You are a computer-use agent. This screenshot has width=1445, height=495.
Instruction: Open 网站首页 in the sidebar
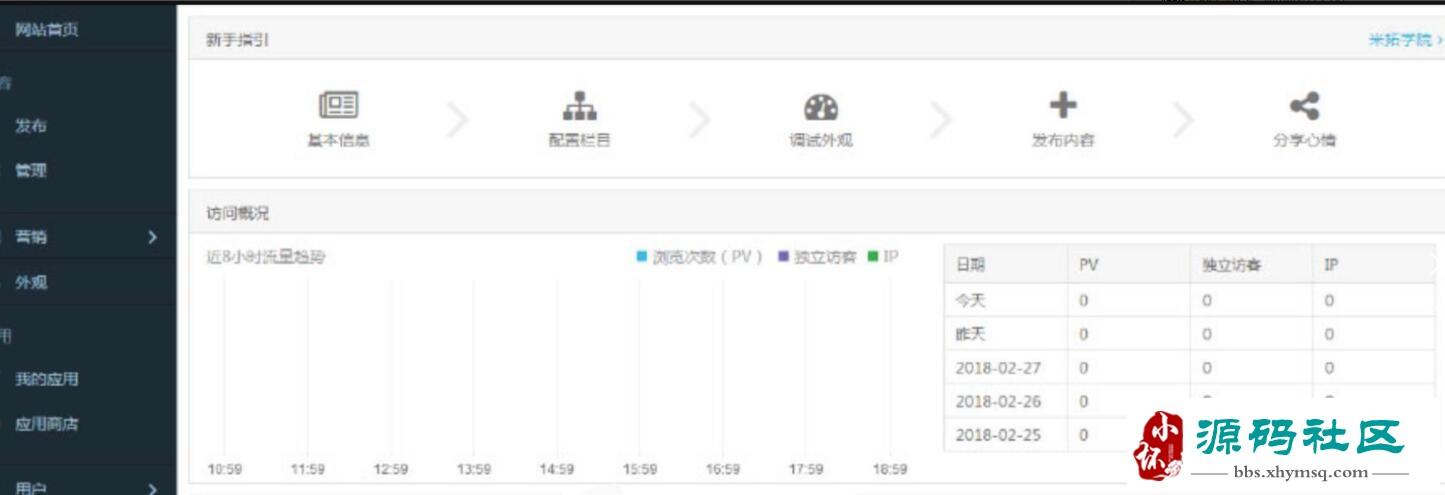coord(47,29)
